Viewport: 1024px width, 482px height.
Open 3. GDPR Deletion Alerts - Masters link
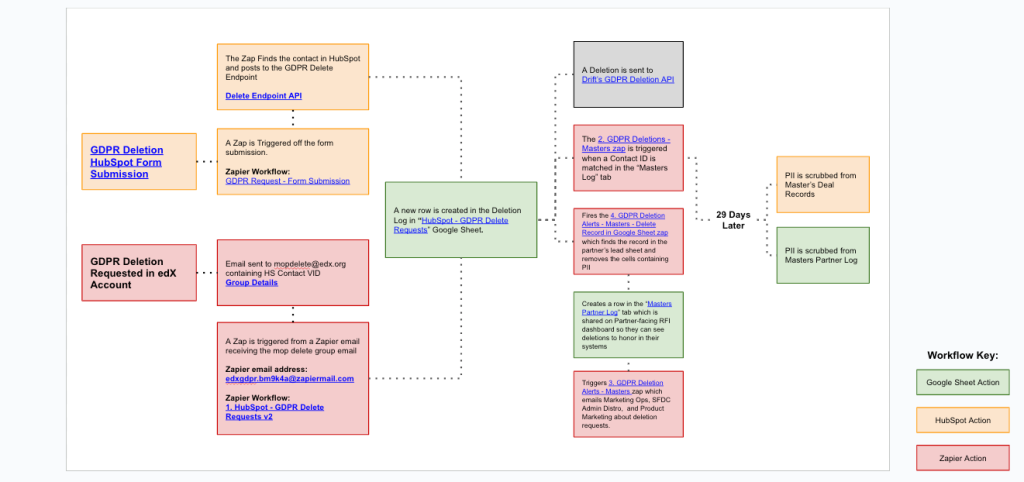click(634, 383)
